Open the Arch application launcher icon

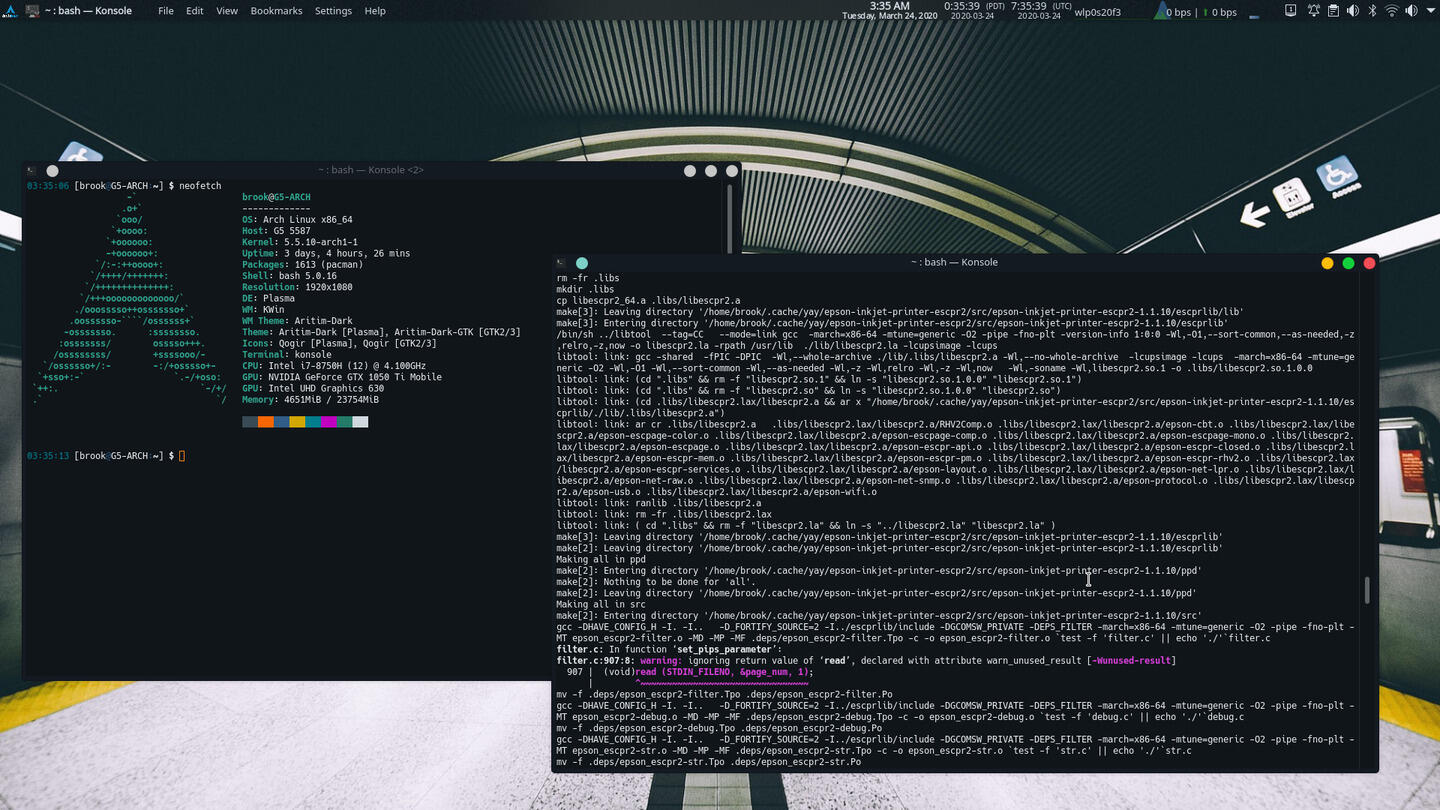coord(9,11)
